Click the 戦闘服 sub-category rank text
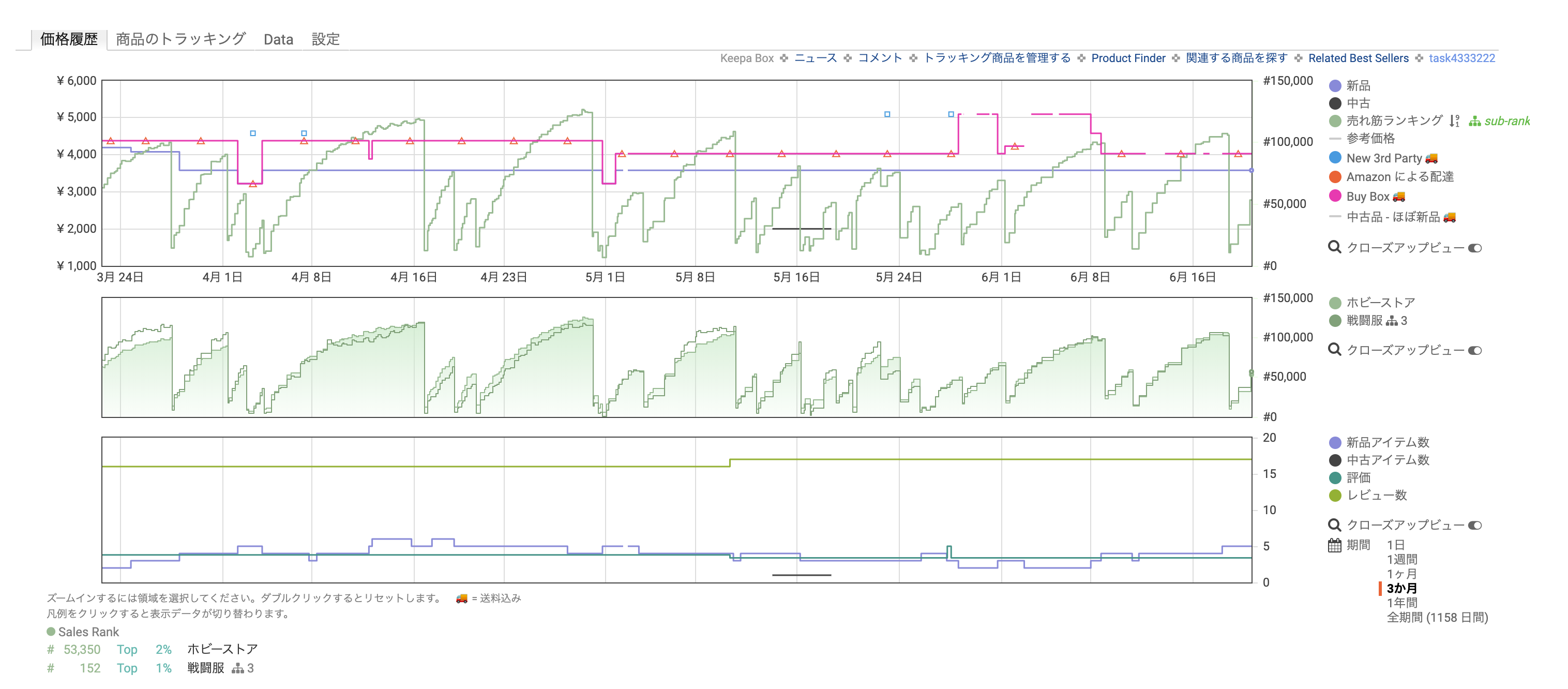This screenshot has height=689, width=1568. (206, 668)
